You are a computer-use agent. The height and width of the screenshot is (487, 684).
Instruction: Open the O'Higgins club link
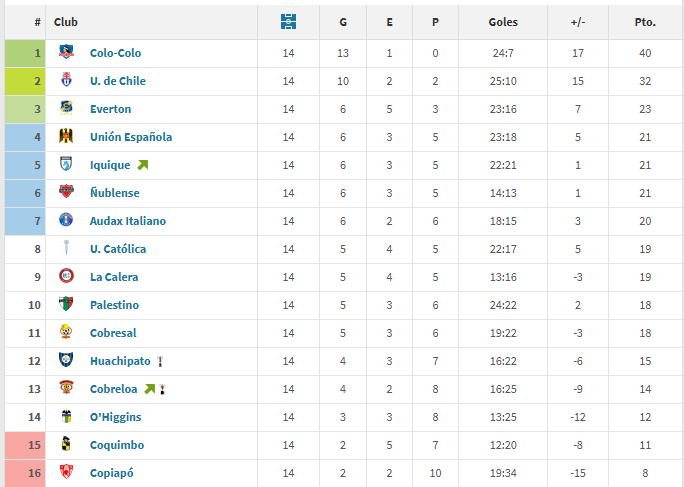(x=116, y=417)
